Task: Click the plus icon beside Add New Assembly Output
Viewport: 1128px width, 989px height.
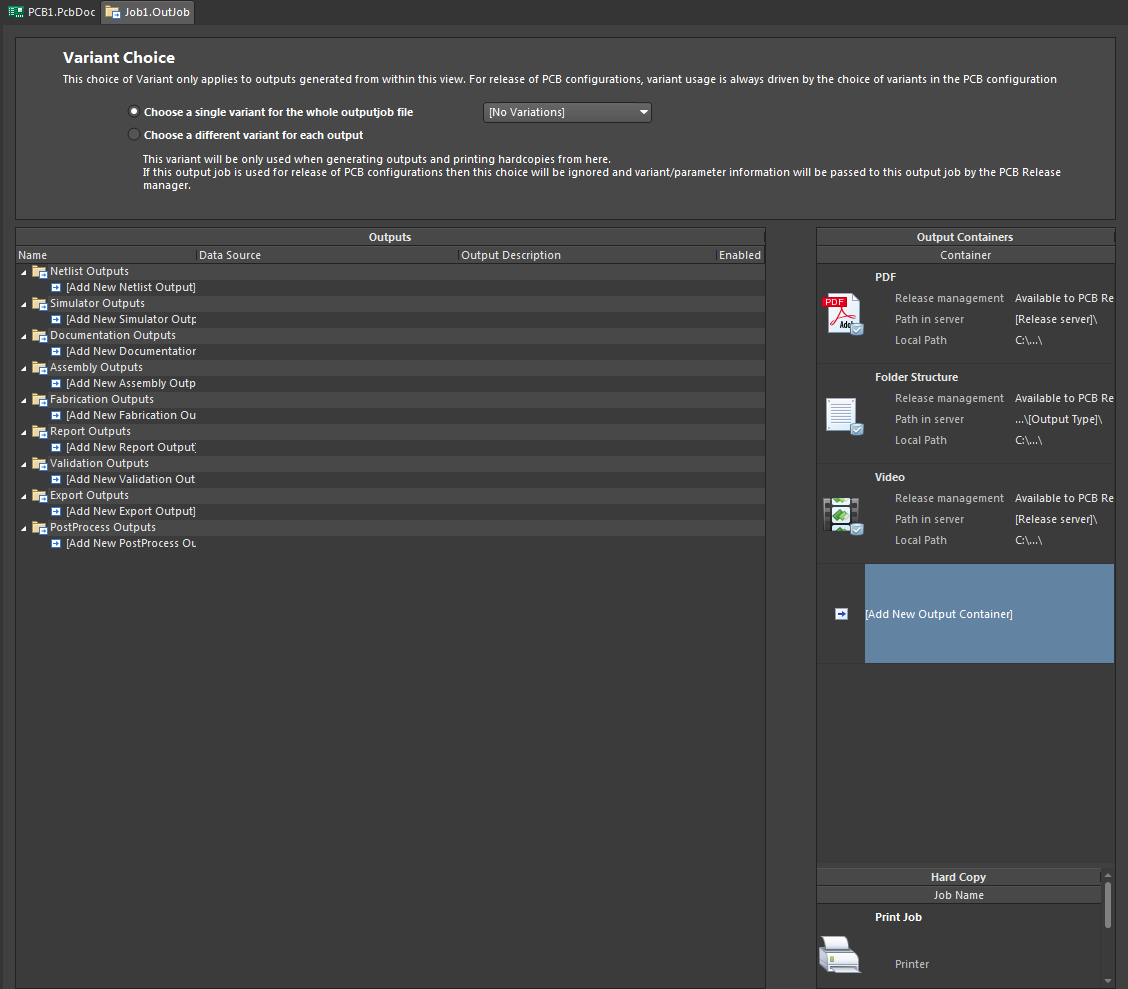Action: [x=55, y=383]
